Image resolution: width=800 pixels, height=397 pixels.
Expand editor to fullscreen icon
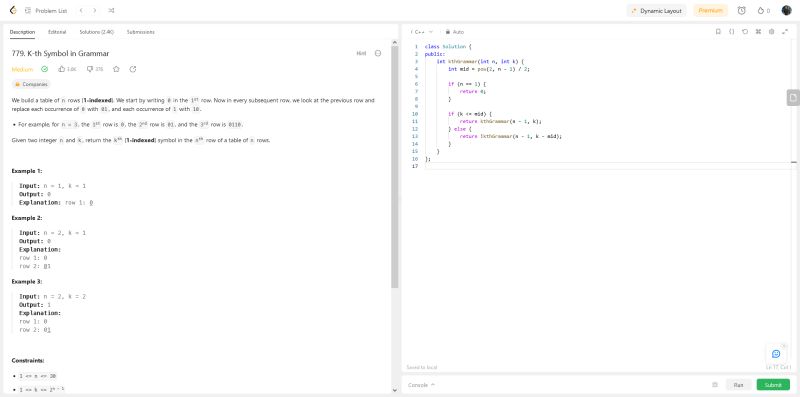click(785, 32)
